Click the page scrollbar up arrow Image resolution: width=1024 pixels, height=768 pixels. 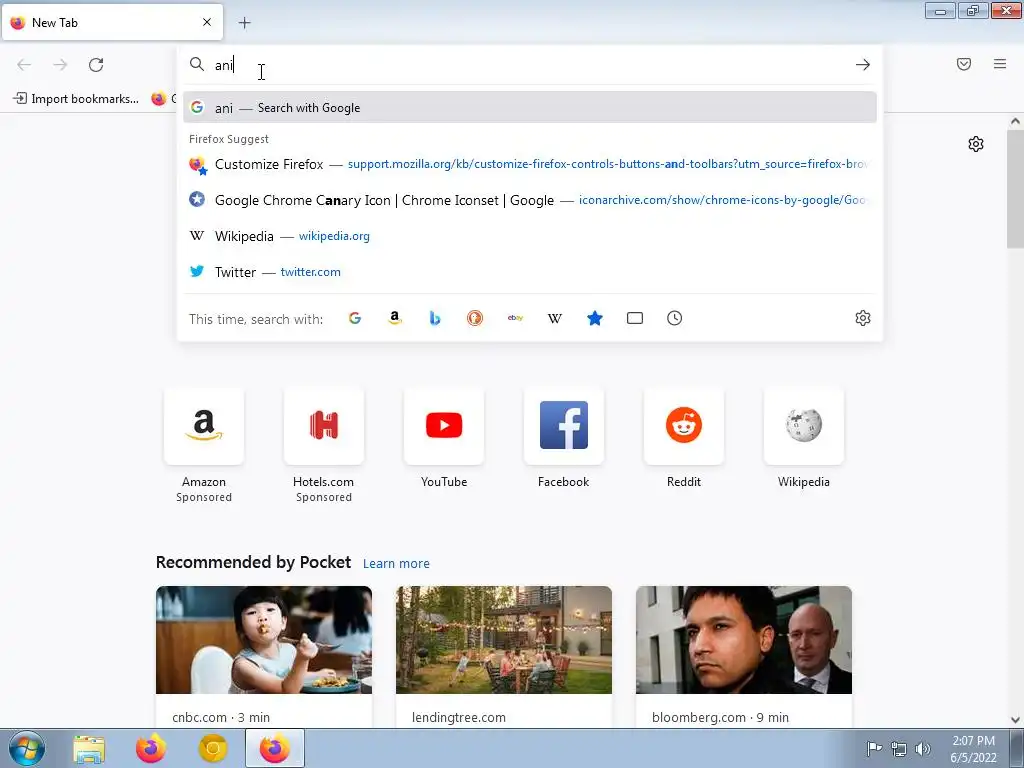1015,121
